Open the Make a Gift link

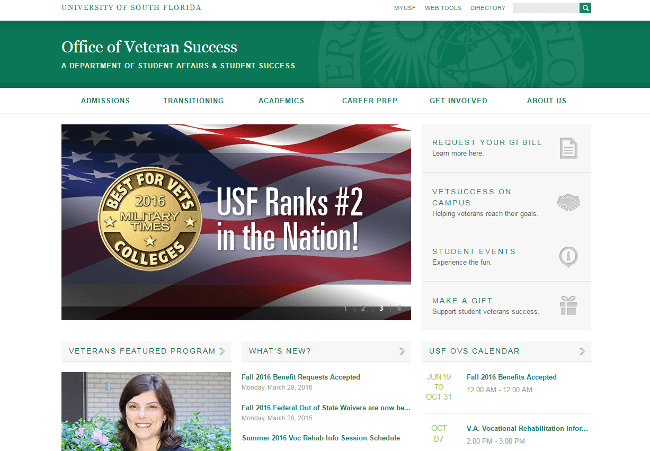click(462, 301)
